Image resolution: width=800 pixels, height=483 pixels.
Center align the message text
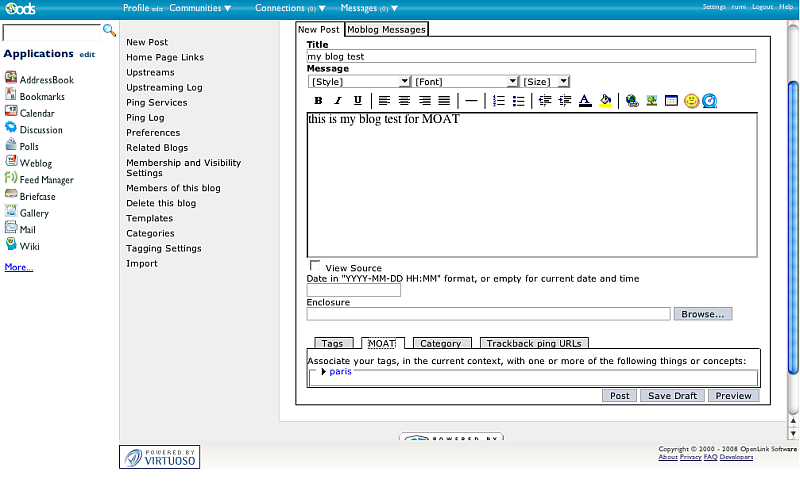tap(405, 101)
